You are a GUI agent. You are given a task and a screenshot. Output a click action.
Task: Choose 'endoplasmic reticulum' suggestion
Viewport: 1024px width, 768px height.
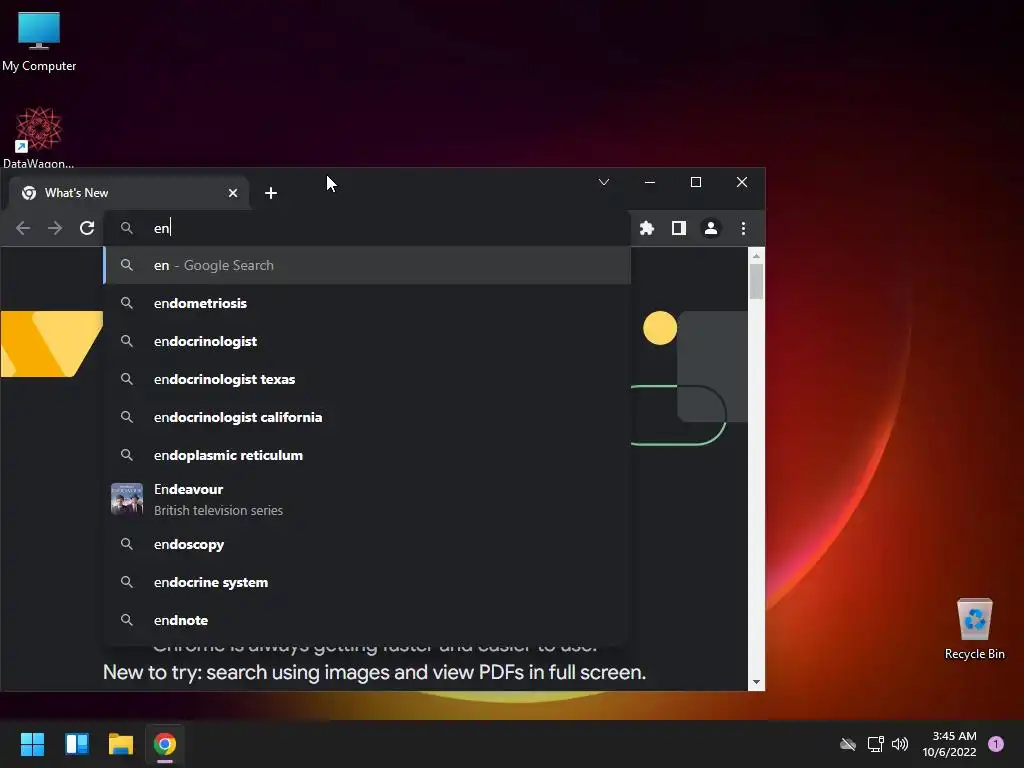point(367,455)
